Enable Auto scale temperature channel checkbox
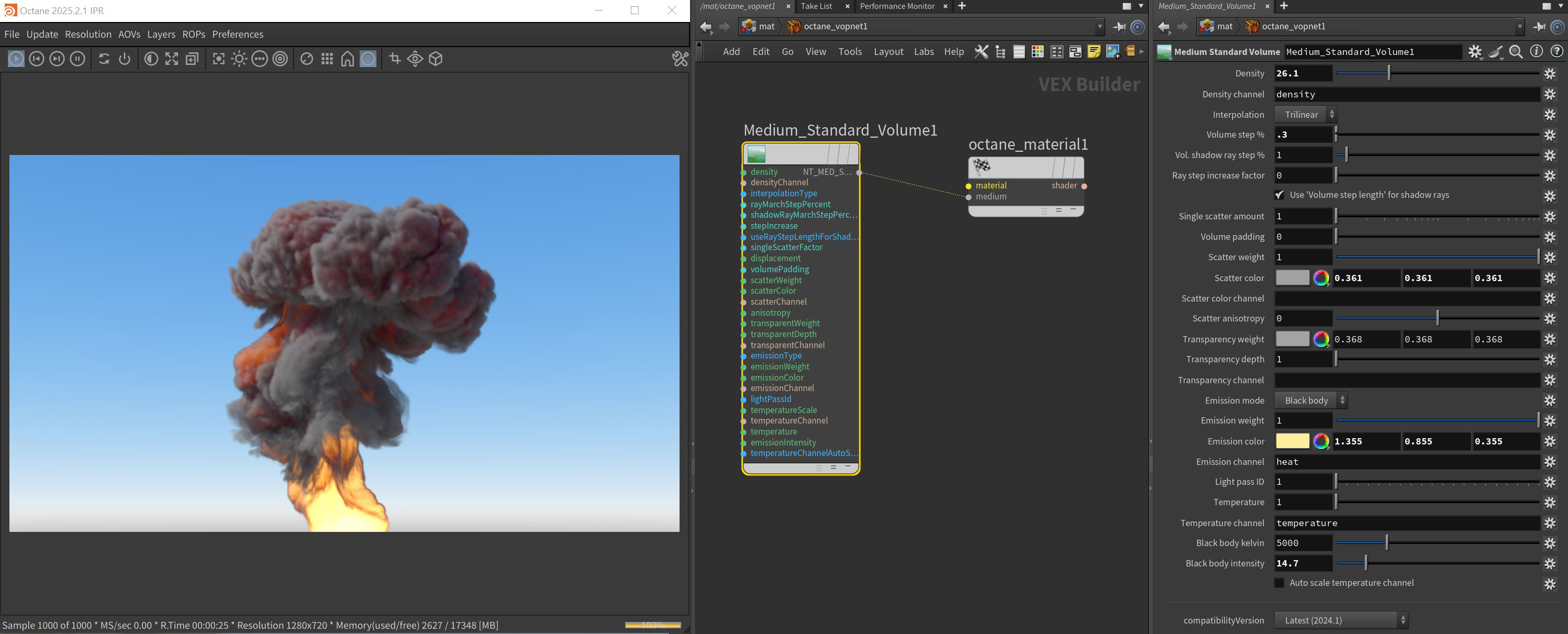The width and height of the screenshot is (1568, 634). (x=1280, y=583)
